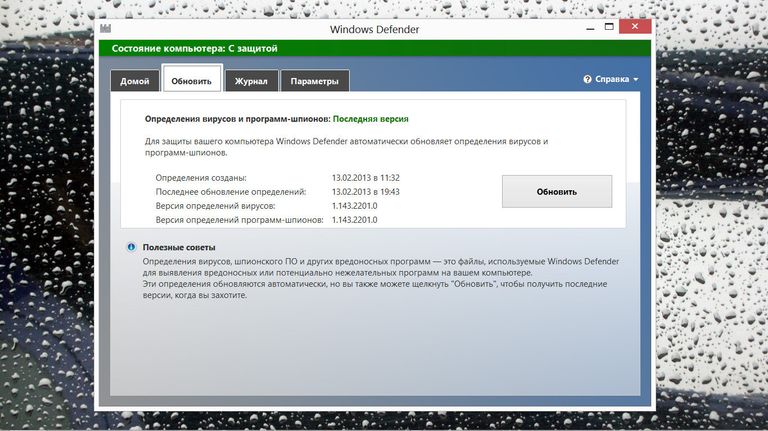Click the Версия определений программ-шпионов label
Viewport: 768px width, 431px height.
240,220
